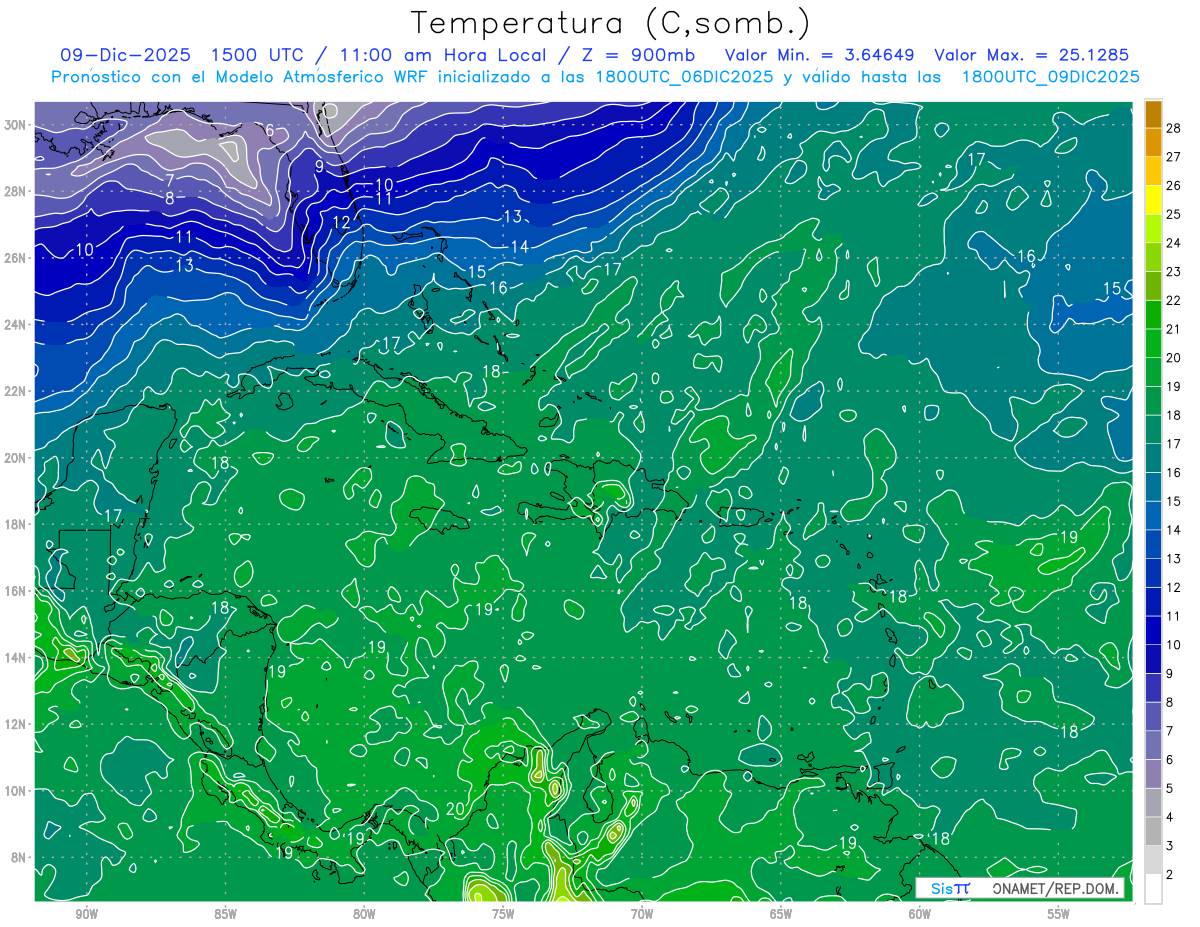This screenshot has width=1200, height=927.
Task: Click the 'Valor Max. = 25.1285' text
Action: pos(1032,55)
